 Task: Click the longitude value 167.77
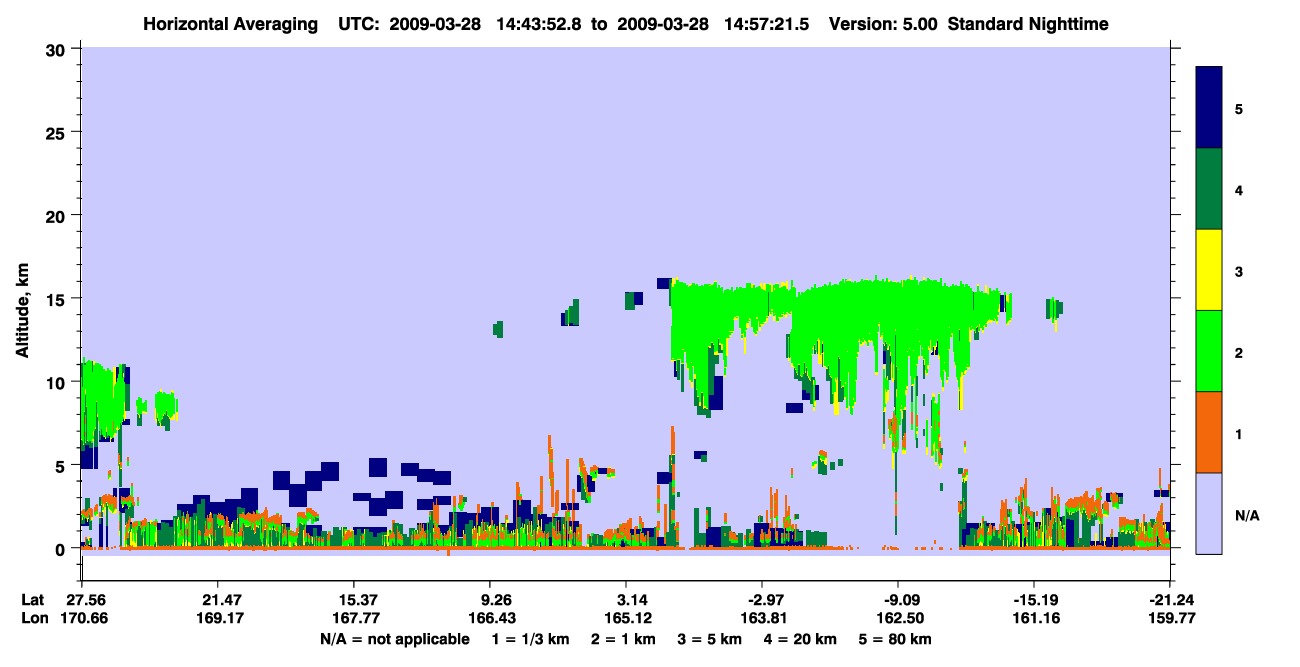[x=354, y=618]
